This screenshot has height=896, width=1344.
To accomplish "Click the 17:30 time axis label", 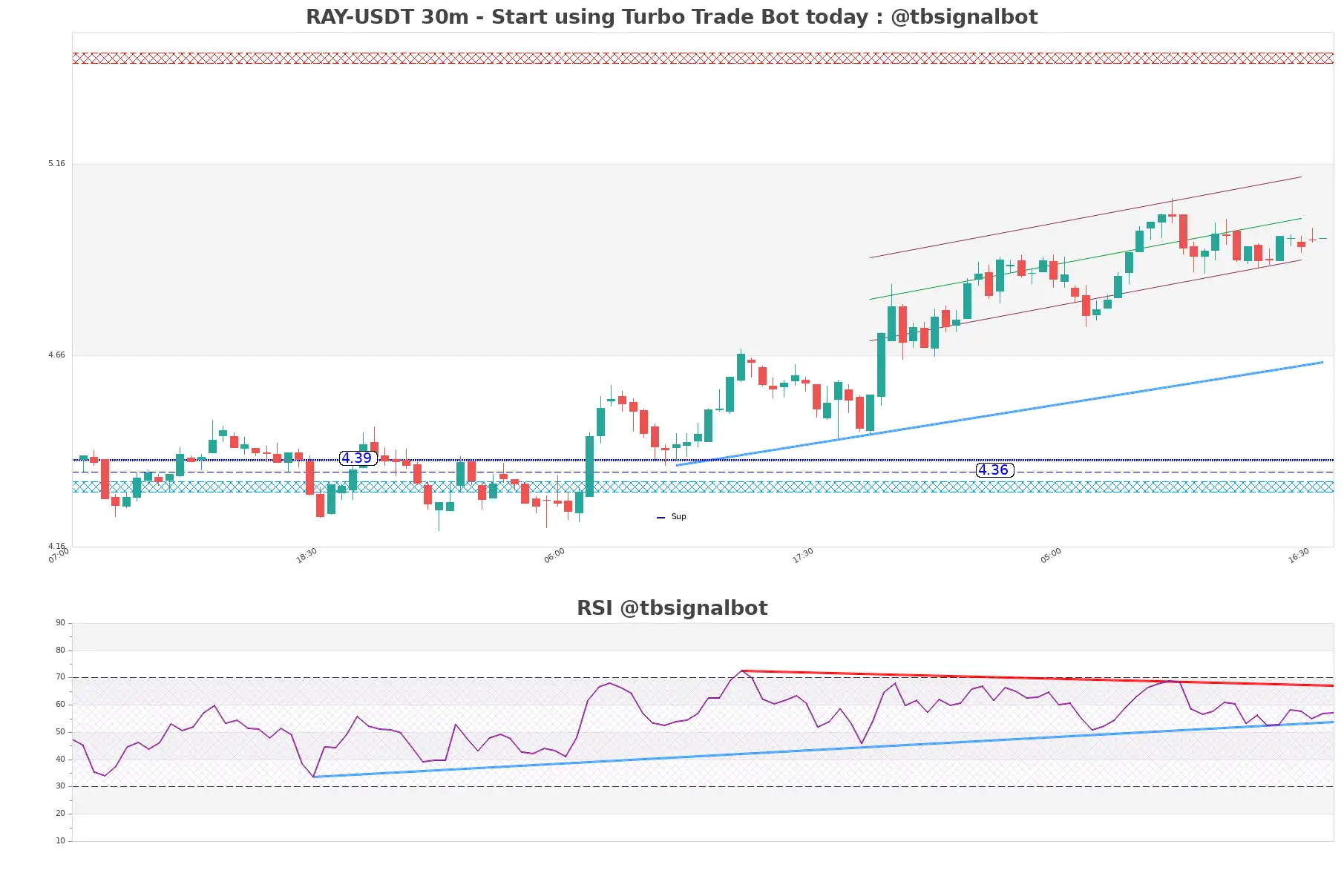I will (x=803, y=556).
